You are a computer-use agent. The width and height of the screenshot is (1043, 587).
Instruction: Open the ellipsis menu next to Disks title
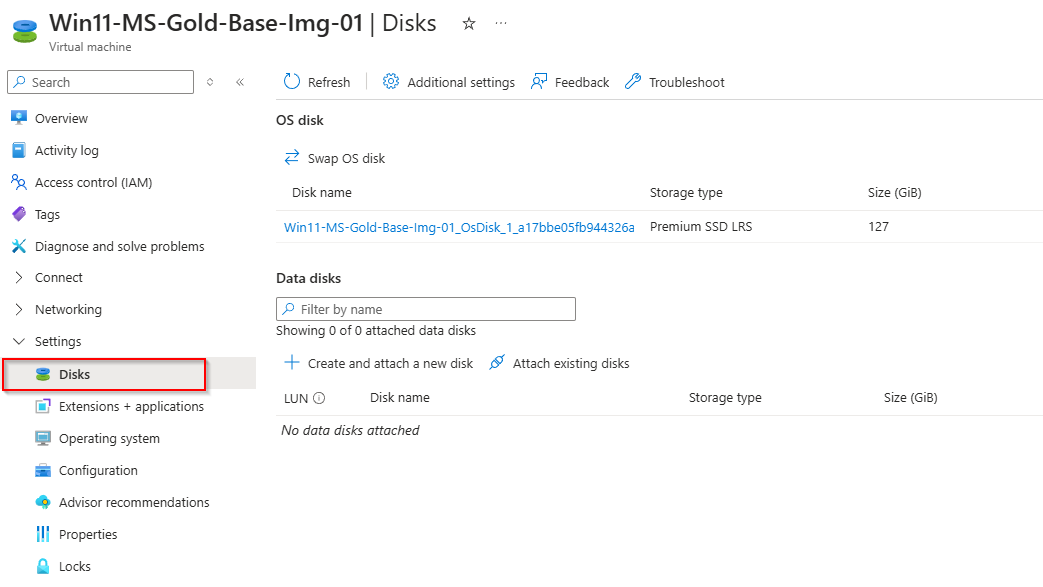coord(500,23)
